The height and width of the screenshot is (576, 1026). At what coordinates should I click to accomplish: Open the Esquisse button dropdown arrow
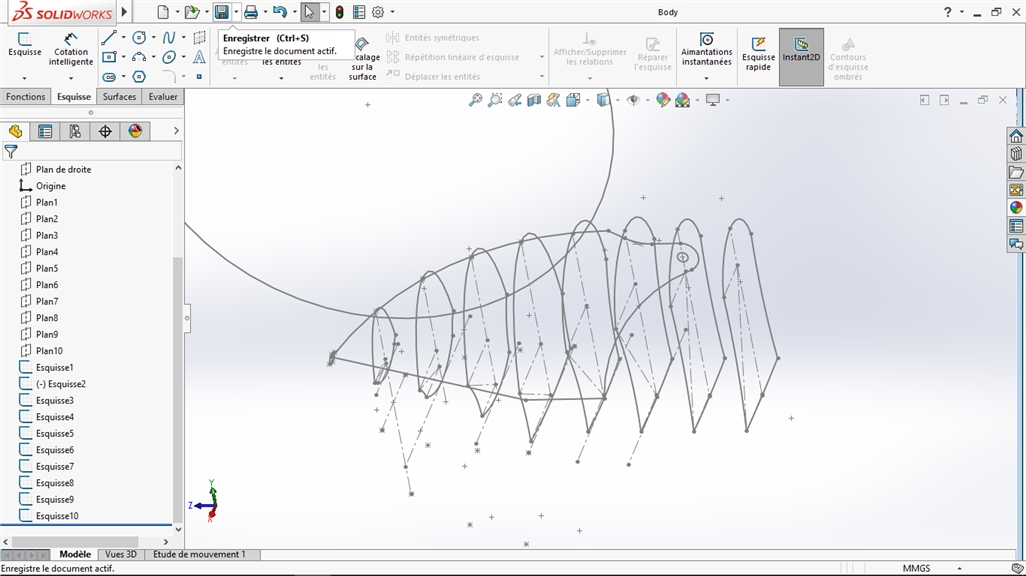pos(24,78)
